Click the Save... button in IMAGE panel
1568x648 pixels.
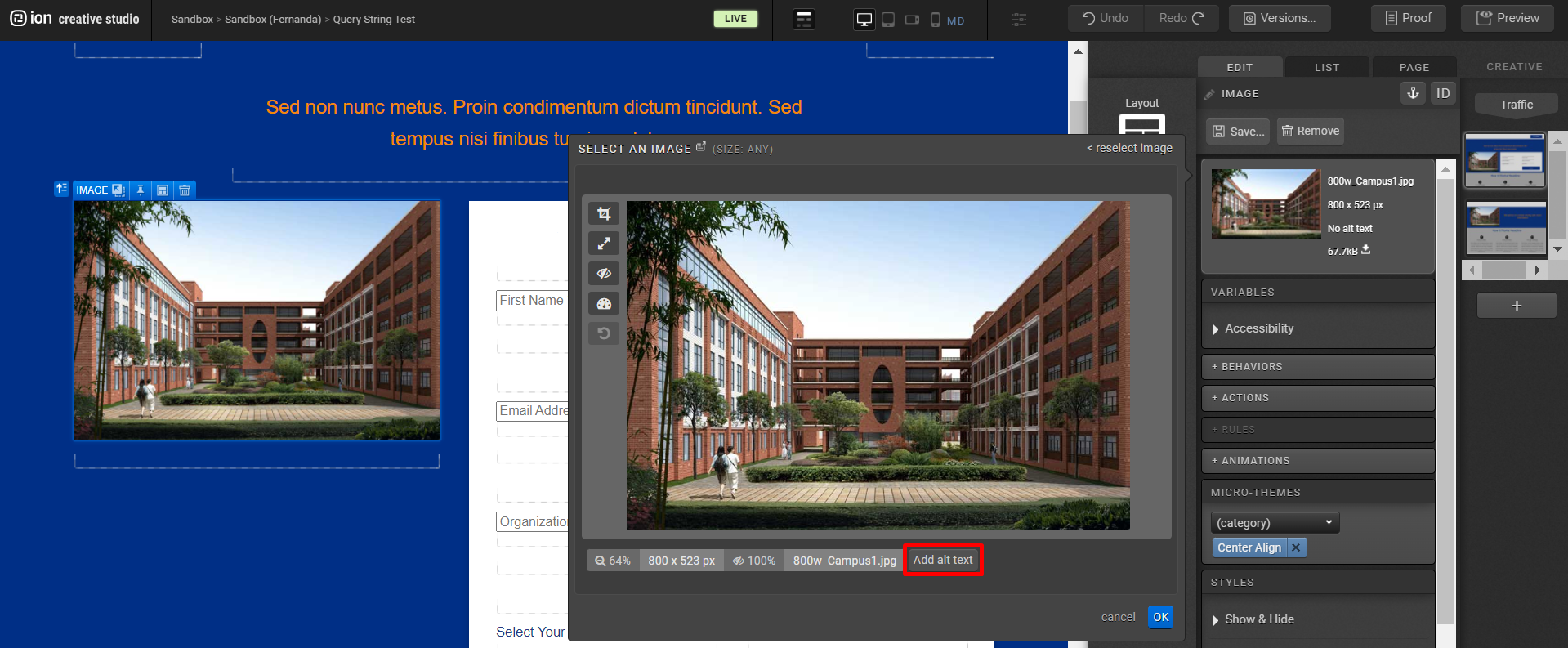[1238, 131]
